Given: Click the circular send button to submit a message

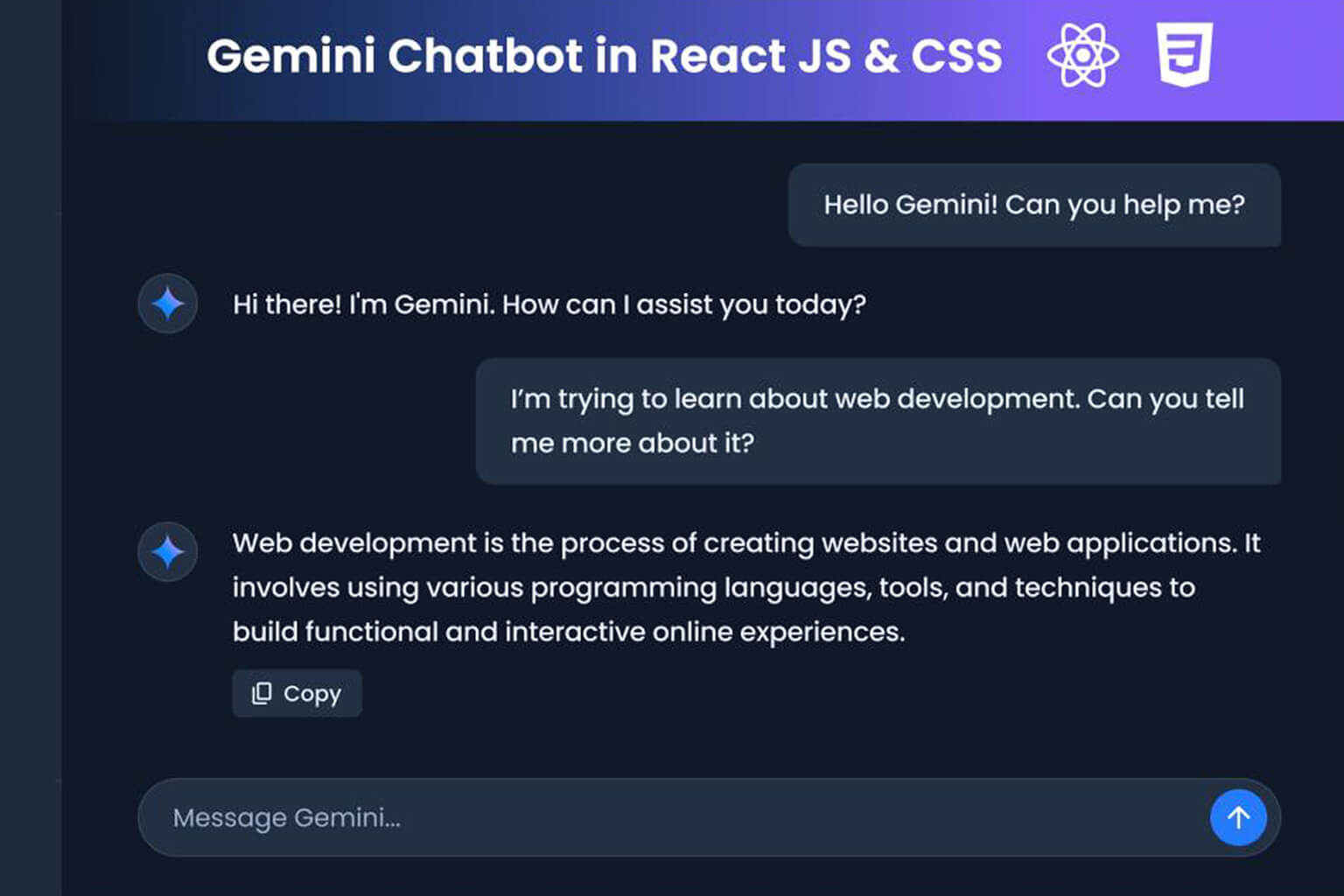Looking at the screenshot, I should click(1238, 817).
